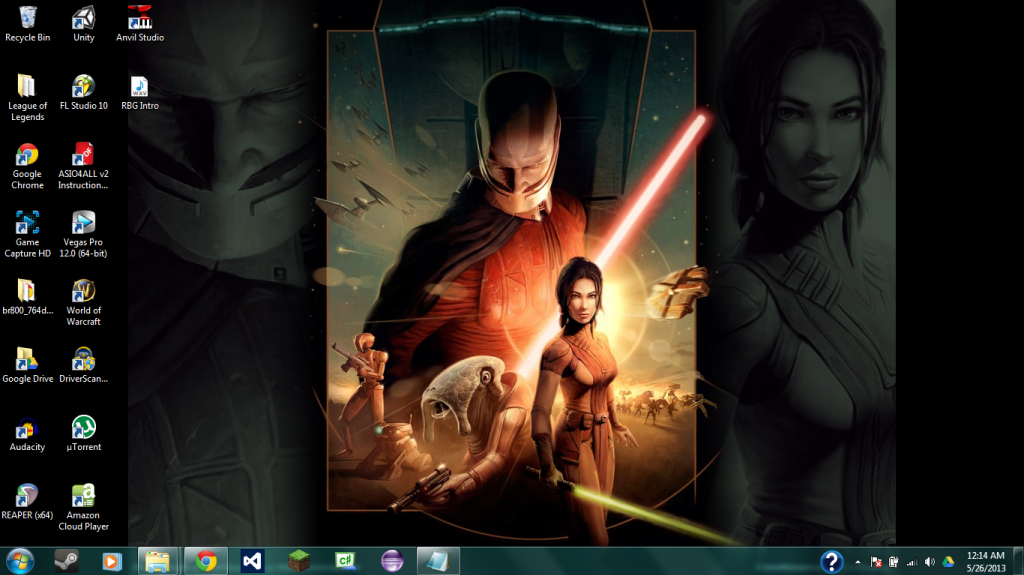
Task: Select the ASIO4ALL v2 Instruction PDF
Action: coord(84,167)
